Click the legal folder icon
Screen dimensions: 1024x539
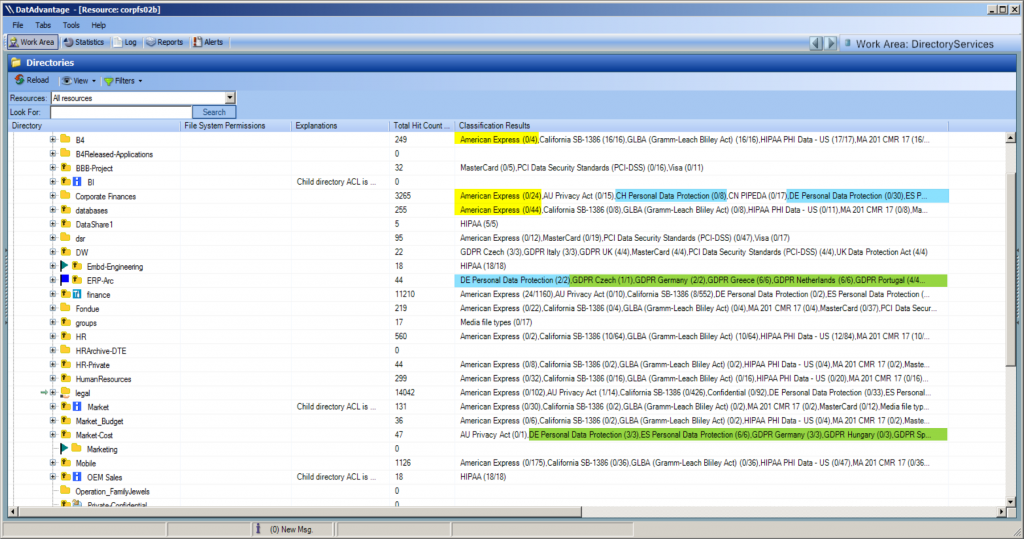[65, 393]
